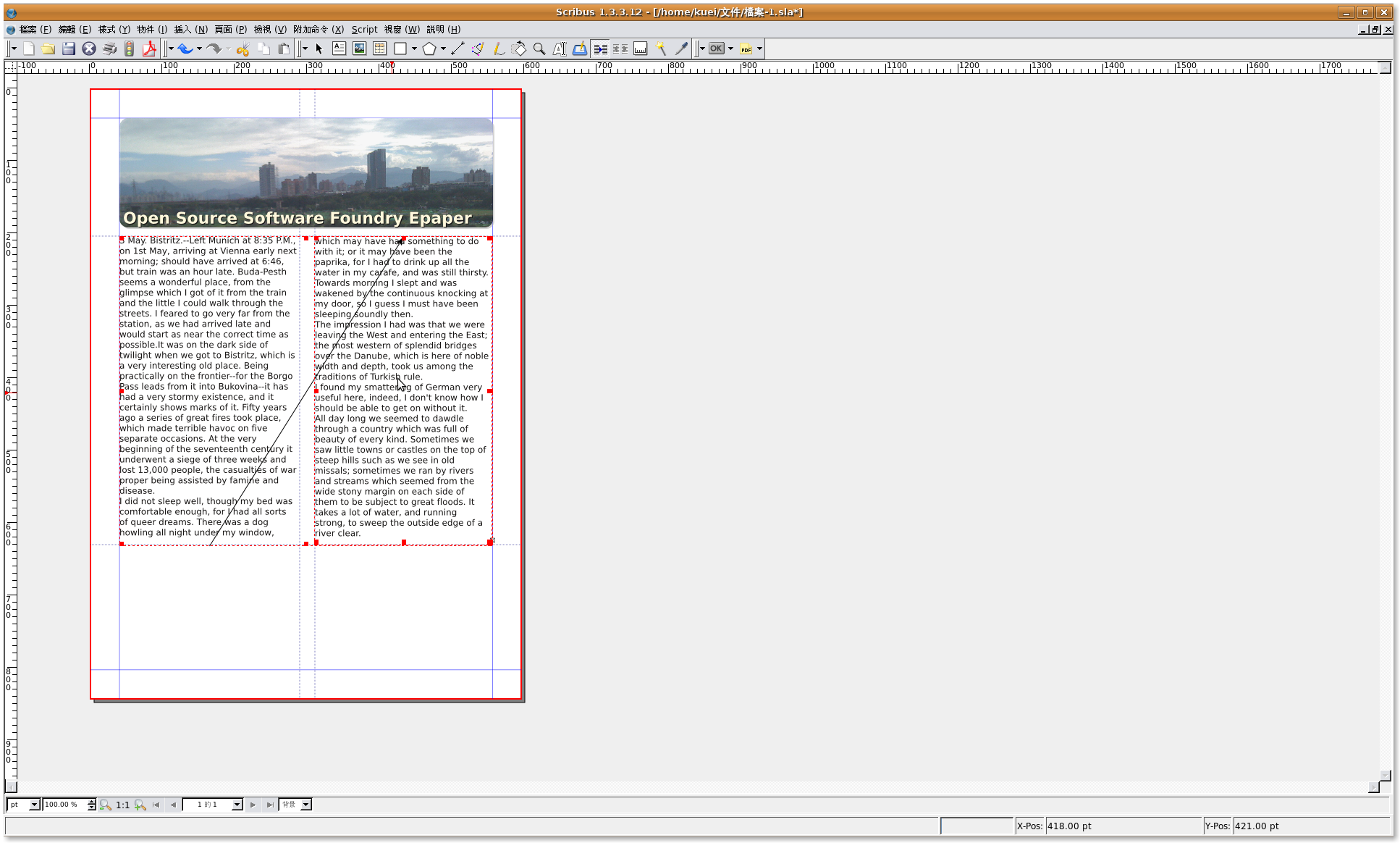Open the page number selector dropdown
The height and width of the screenshot is (843, 1400).
(x=237, y=805)
